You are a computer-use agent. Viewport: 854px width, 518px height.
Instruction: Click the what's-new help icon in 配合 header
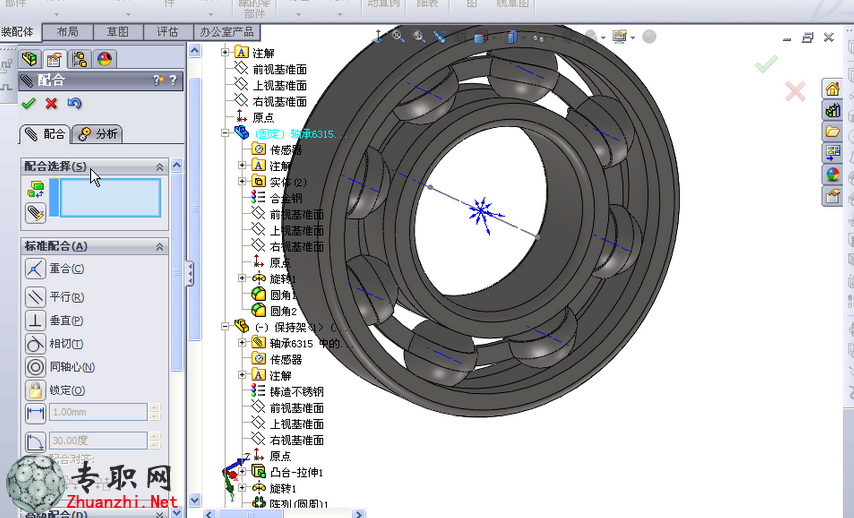(158, 81)
